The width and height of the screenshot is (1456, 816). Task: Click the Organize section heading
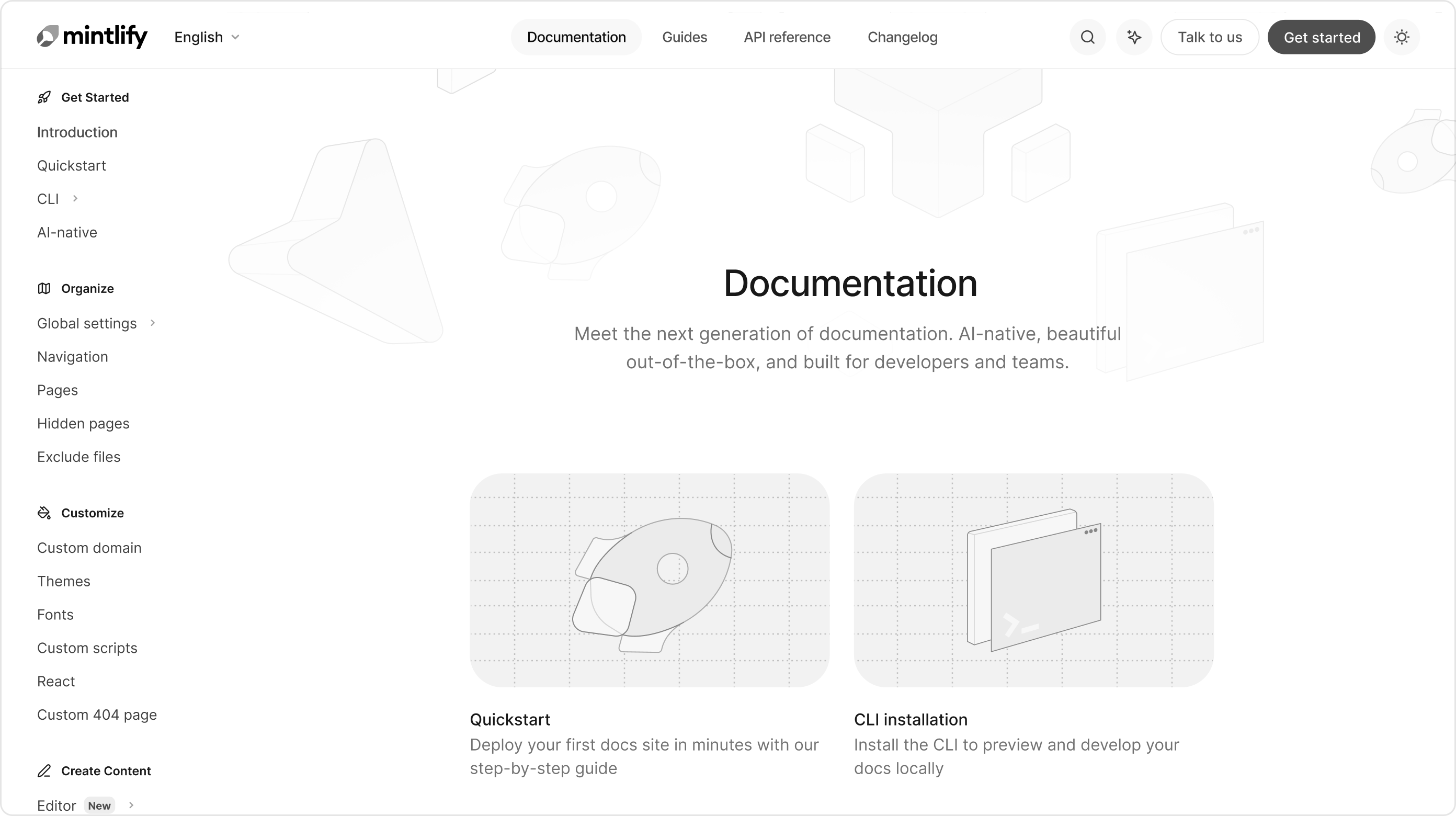point(88,288)
